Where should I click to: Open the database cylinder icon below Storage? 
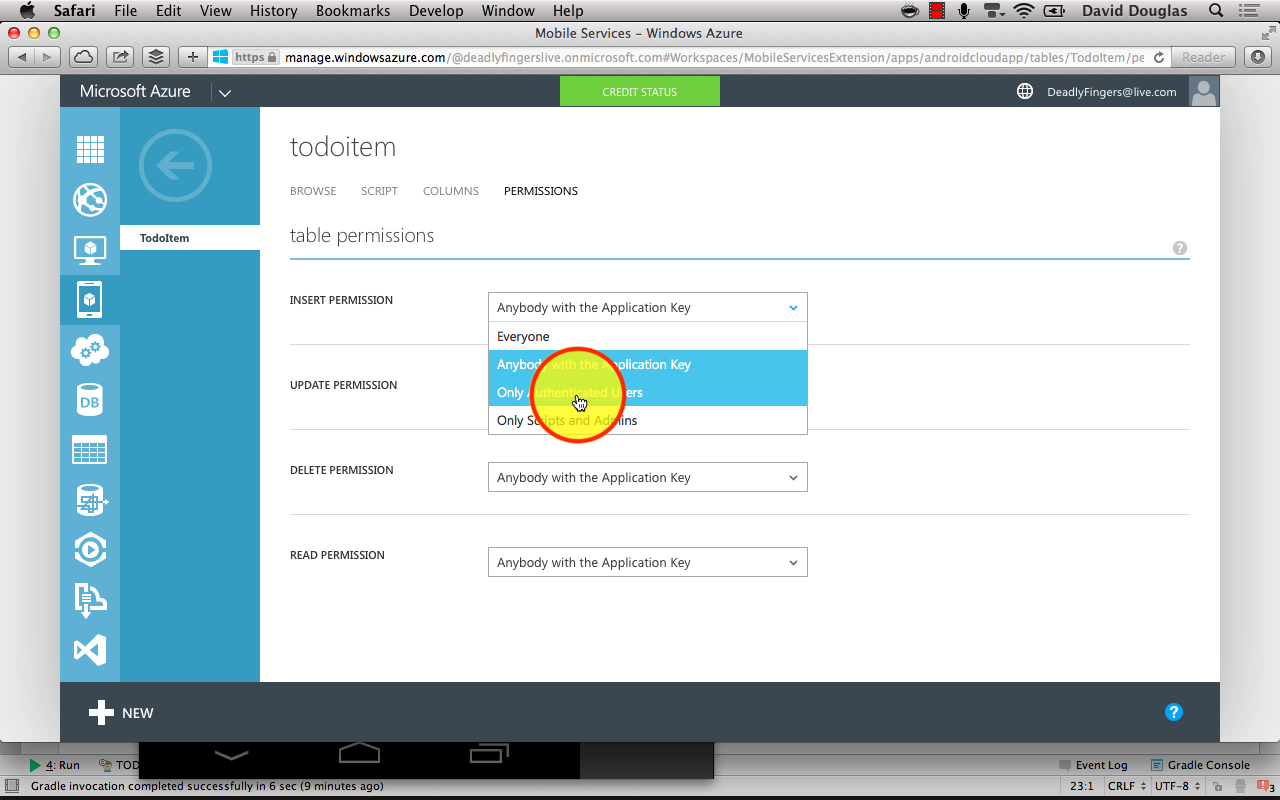point(90,500)
